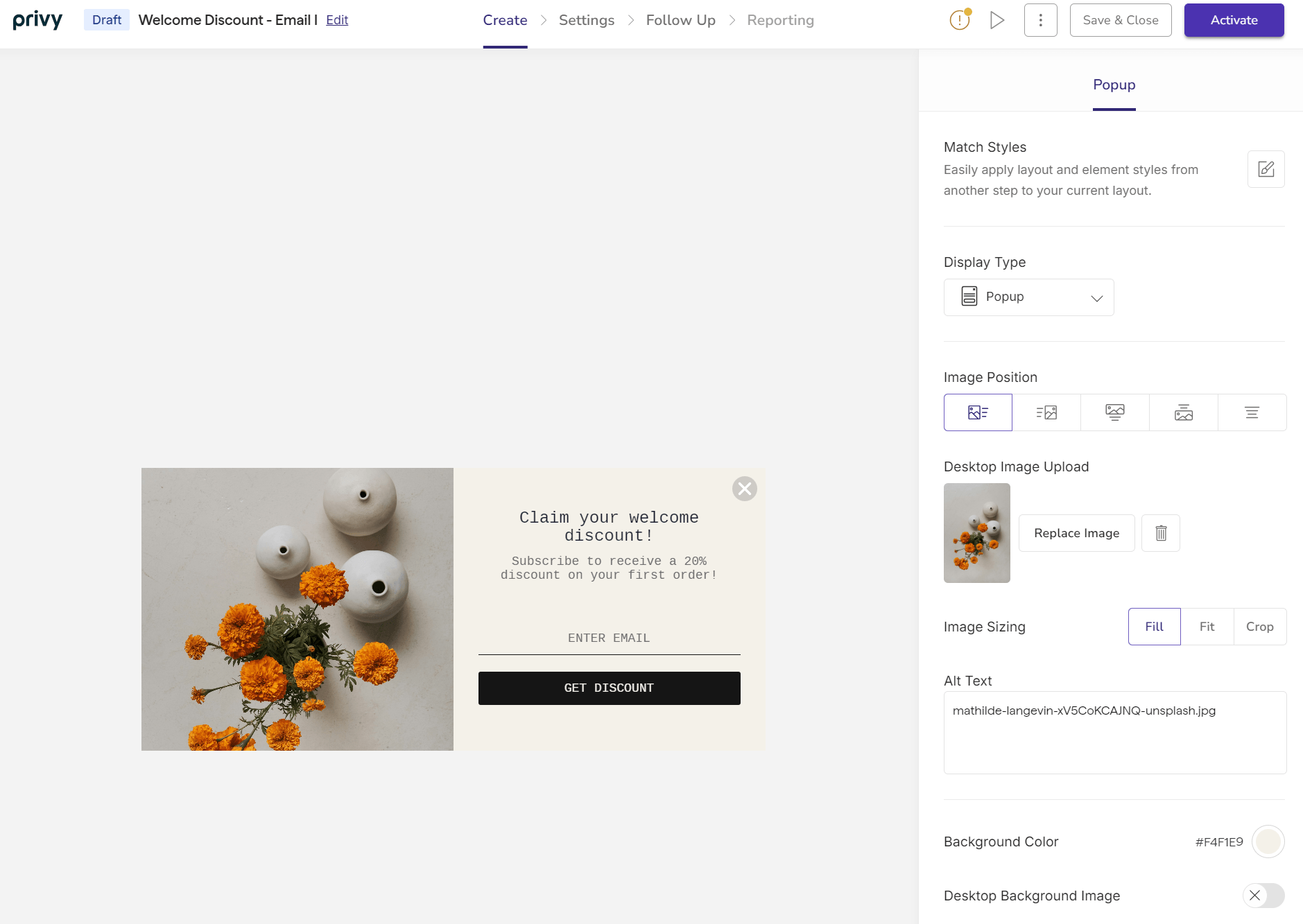Screen dimensions: 1303x924
Task: Click GET DISCOUNT button in popup
Action: pyautogui.click(x=610, y=688)
